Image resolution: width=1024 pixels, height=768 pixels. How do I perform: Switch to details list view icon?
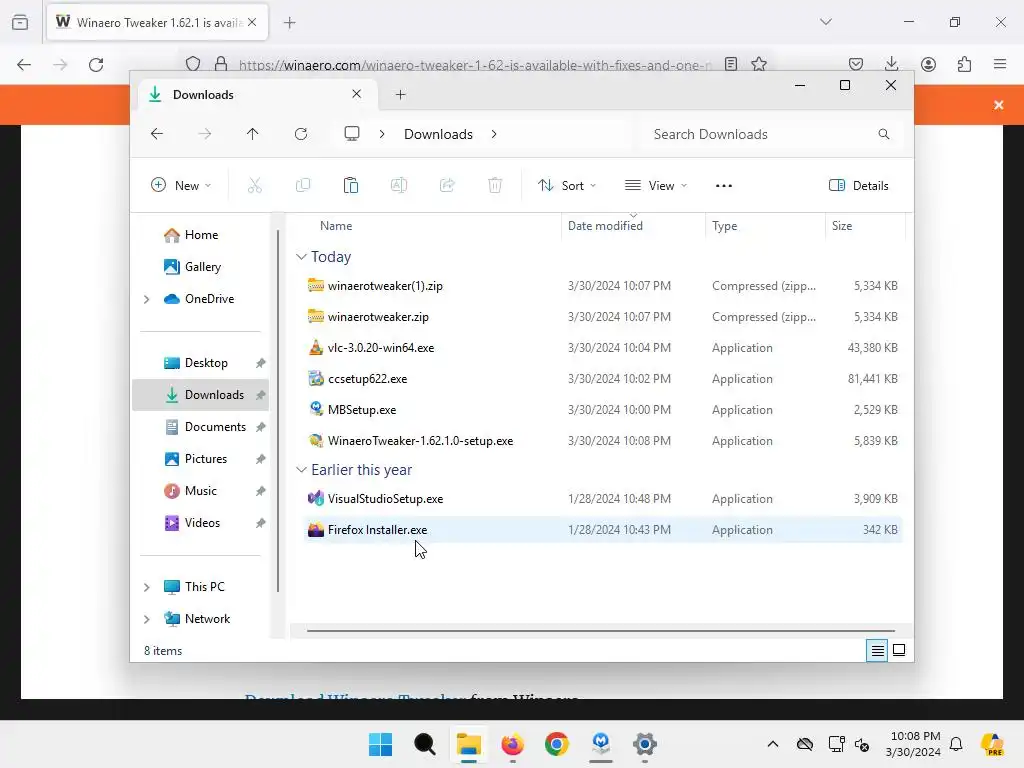[x=877, y=650]
